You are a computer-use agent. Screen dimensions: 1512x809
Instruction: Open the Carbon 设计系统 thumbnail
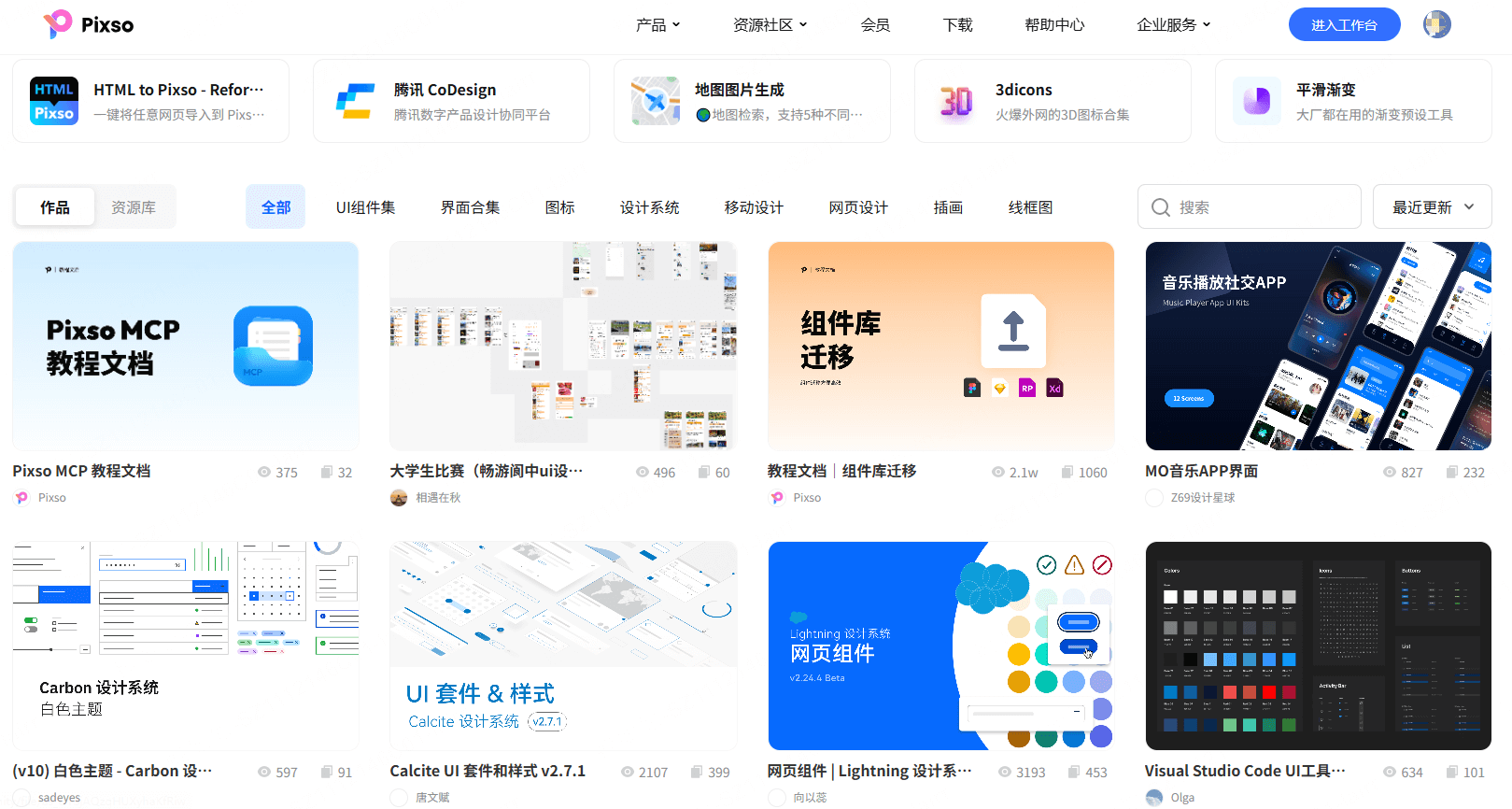(186, 646)
